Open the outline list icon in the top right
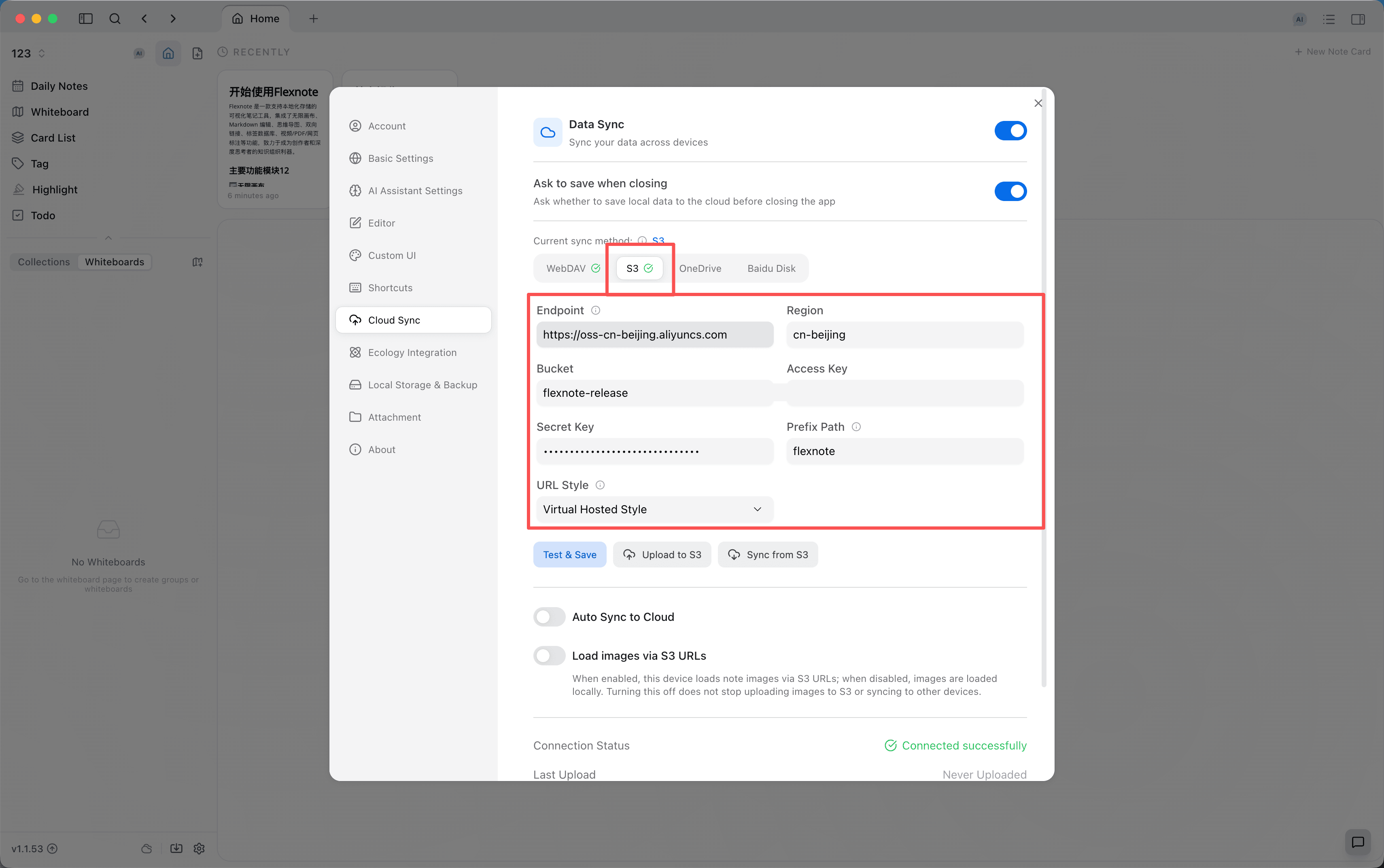This screenshot has width=1384, height=868. coord(1329,19)
